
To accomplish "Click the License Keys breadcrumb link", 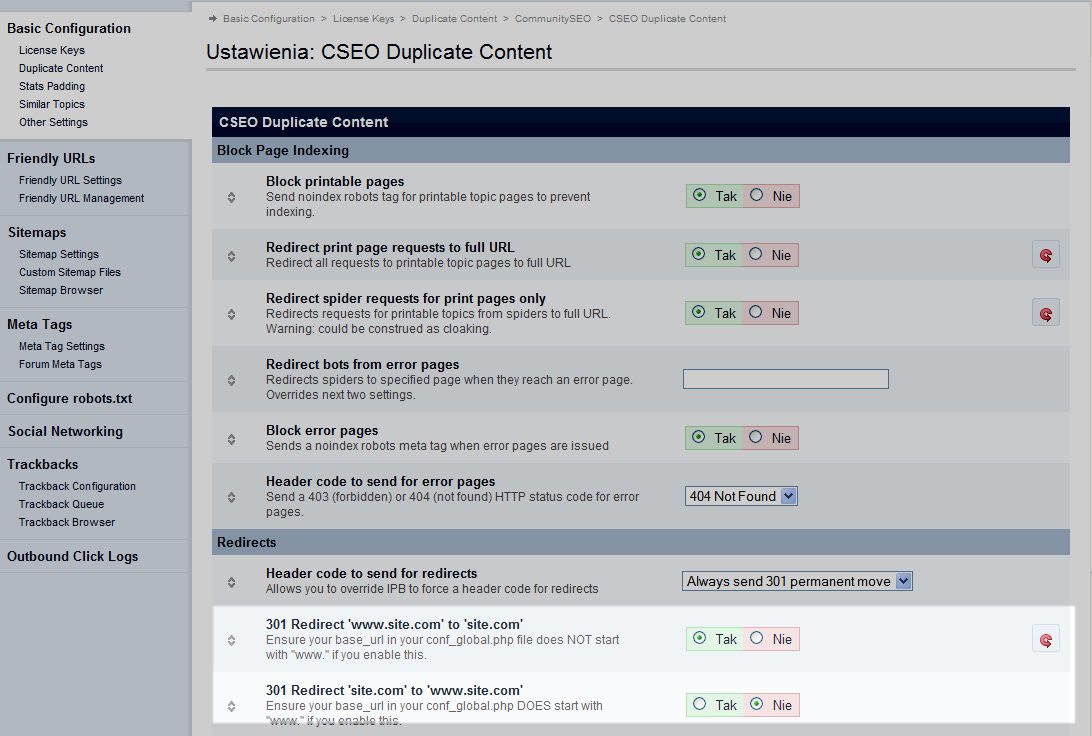I will point(366,18).
